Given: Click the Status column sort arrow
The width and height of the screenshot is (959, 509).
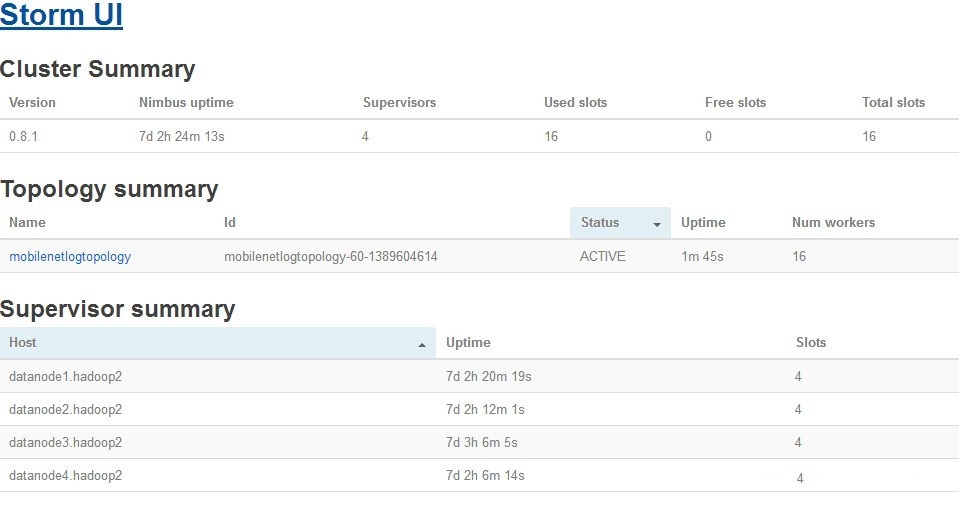Looking at the screenshot, I should 656,224.
